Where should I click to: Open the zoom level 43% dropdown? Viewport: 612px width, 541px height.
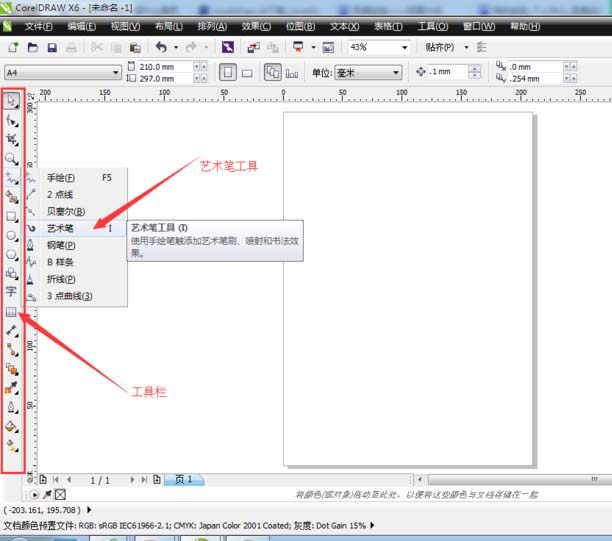coord(405,48)
